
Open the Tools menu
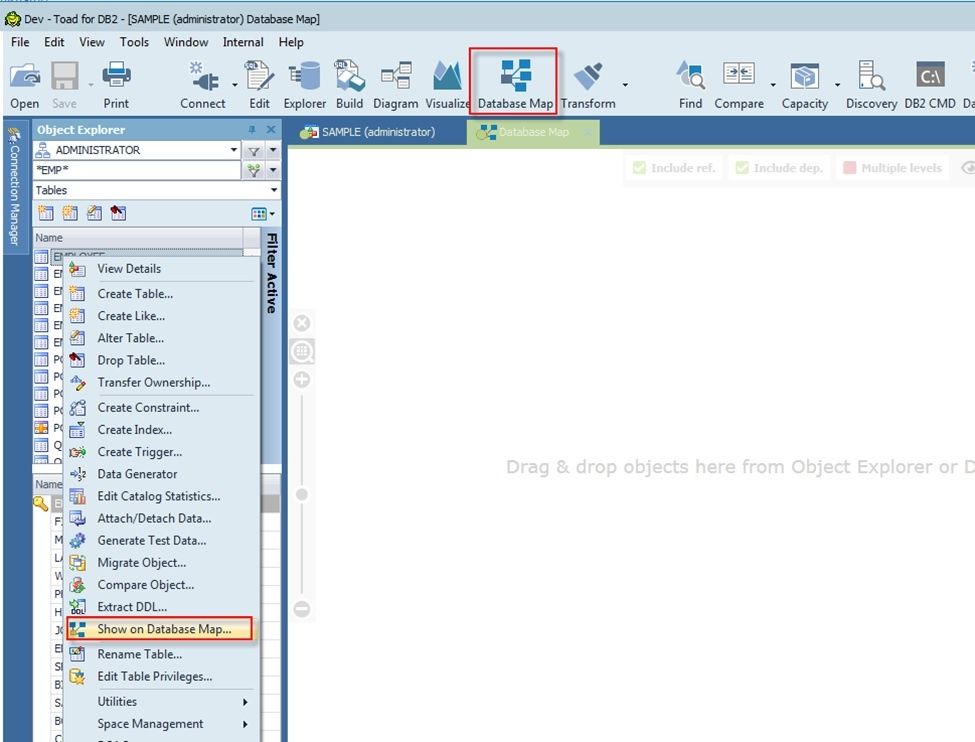click(134, 42)
